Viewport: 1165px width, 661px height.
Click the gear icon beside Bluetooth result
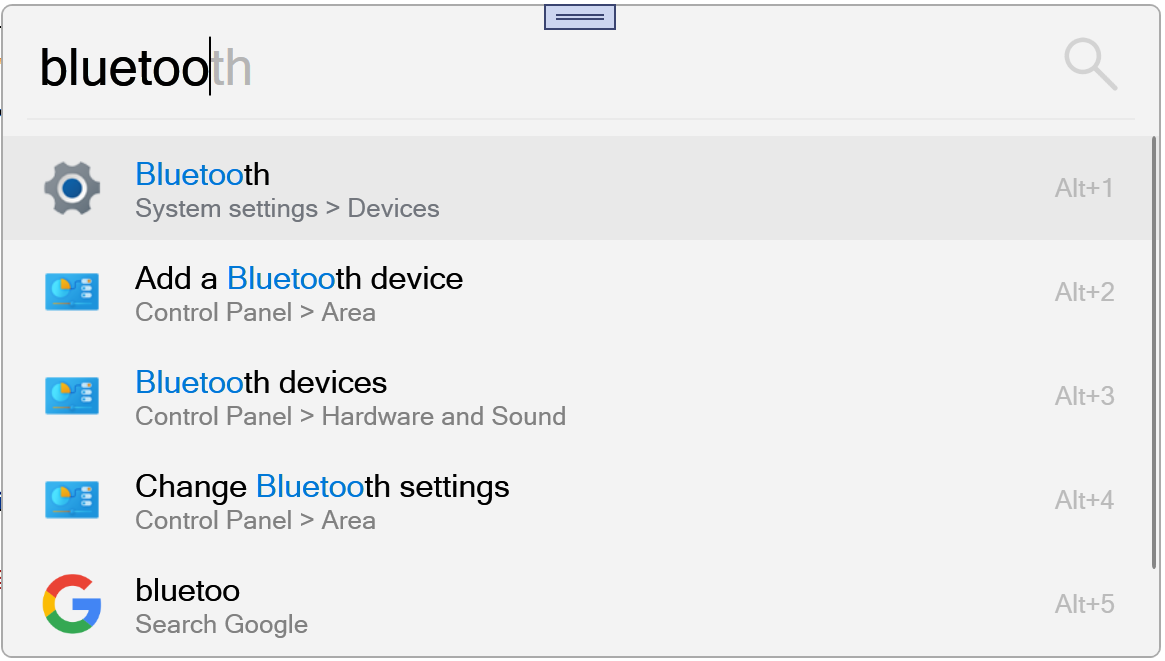point(72,188)
